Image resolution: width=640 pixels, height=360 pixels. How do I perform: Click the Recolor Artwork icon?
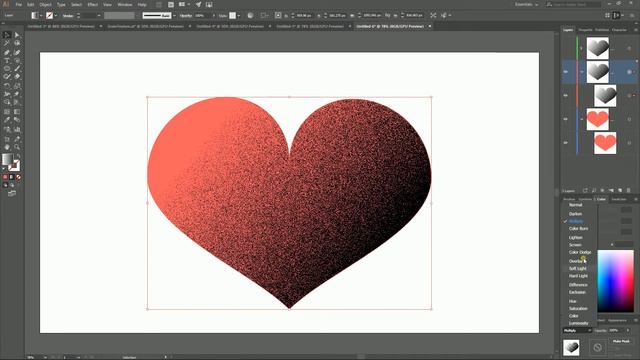tap(250, 16)
